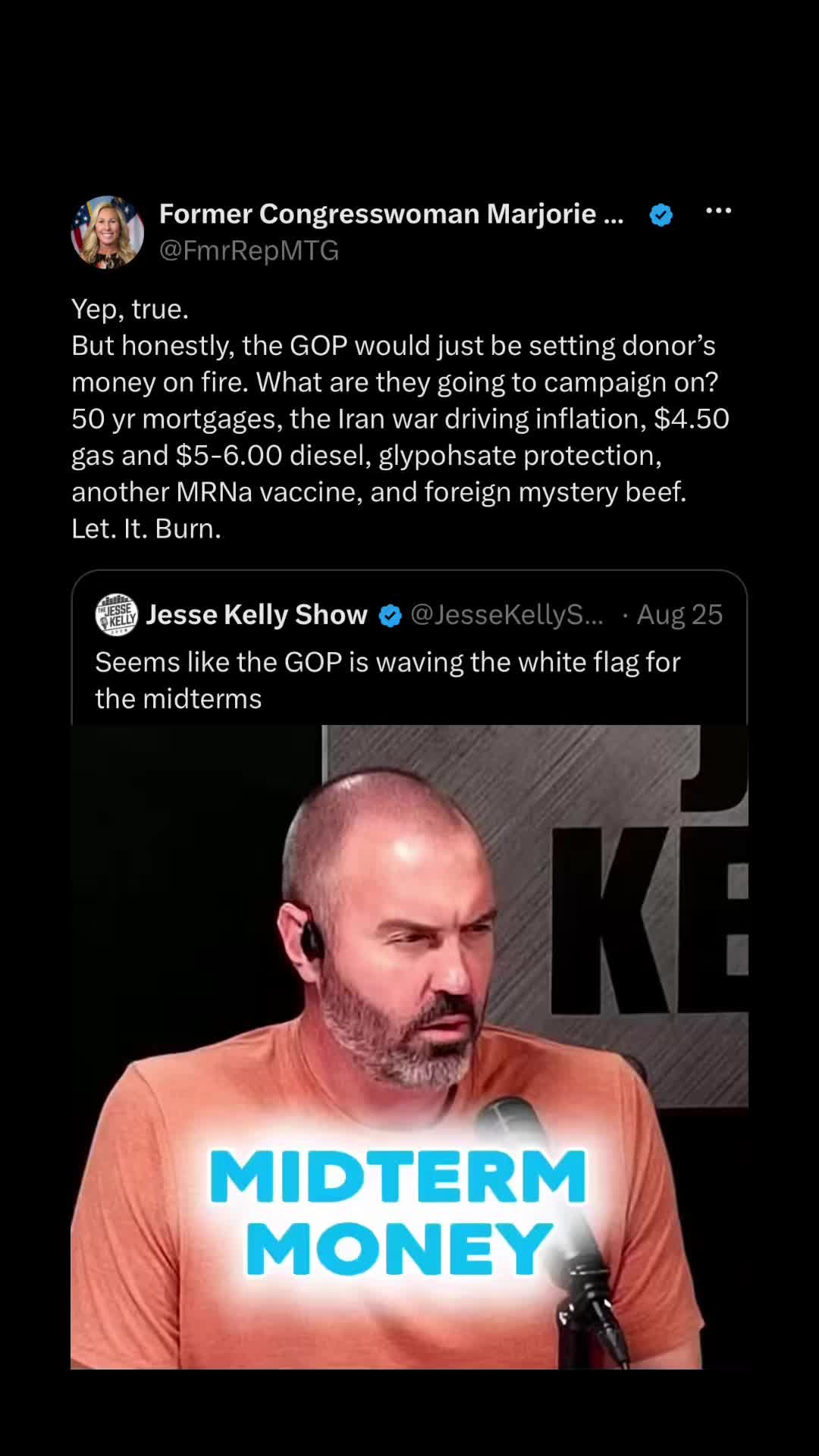The width and height of the screenshot is (819, 1456).
Task: Open the Jesse Kelly Show account name
Action: [x=256, y=614]
